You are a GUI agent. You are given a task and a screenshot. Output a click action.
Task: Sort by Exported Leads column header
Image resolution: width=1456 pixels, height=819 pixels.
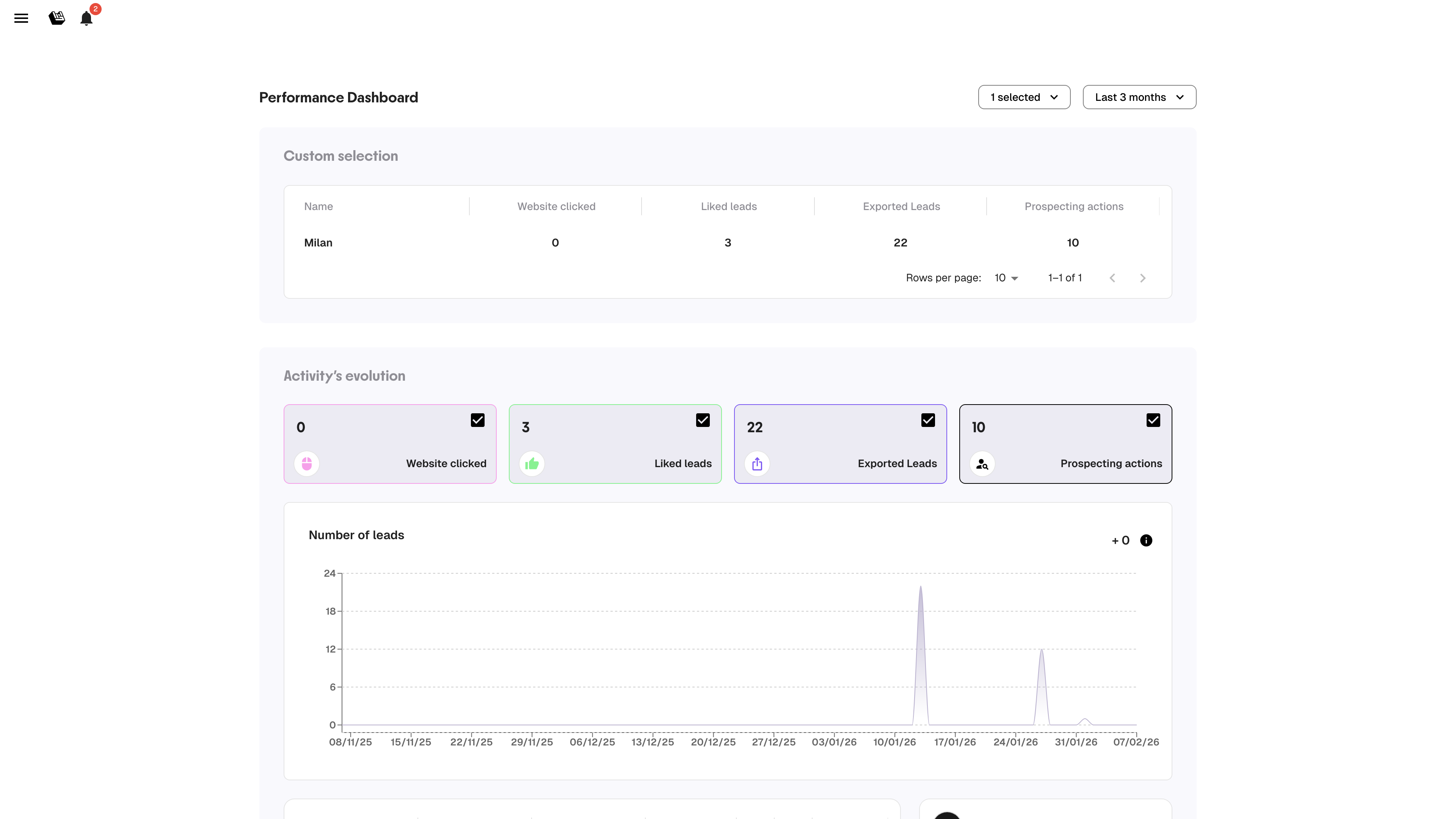pyautogui.click(x=901, y=206)
